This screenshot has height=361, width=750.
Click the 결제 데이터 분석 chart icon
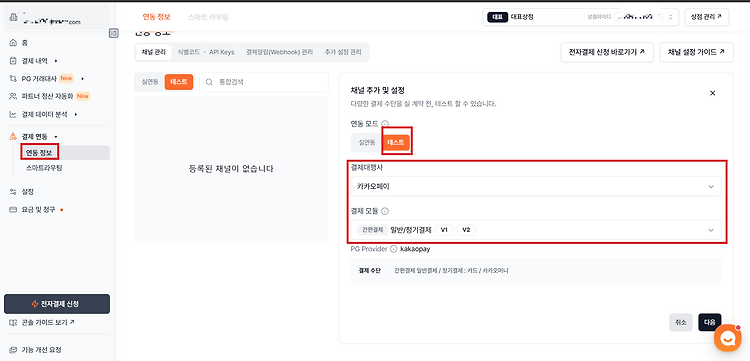[x=13, y=114]
